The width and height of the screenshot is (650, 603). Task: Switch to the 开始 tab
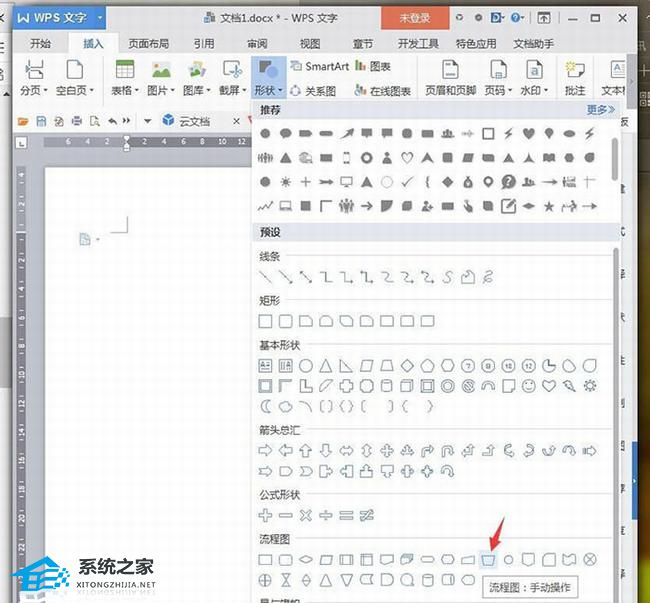pos(41,44)
